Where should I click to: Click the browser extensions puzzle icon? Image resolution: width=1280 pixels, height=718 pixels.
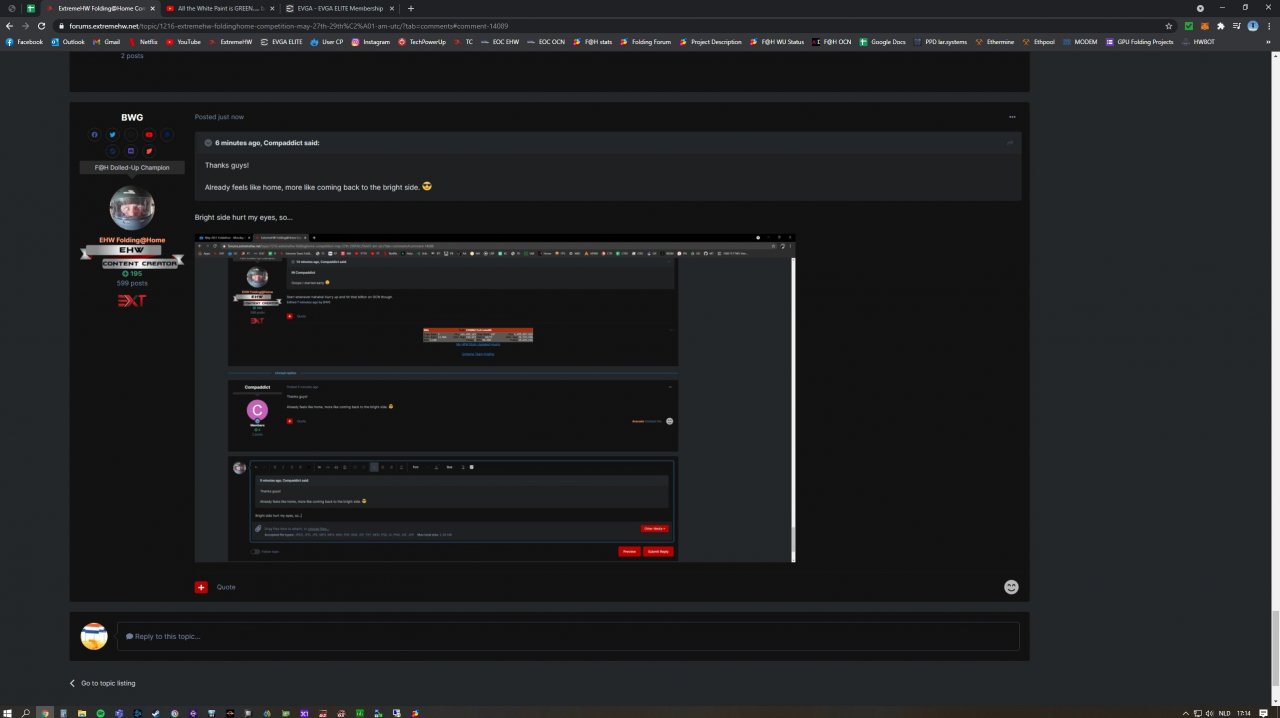tap(1220, 26)
